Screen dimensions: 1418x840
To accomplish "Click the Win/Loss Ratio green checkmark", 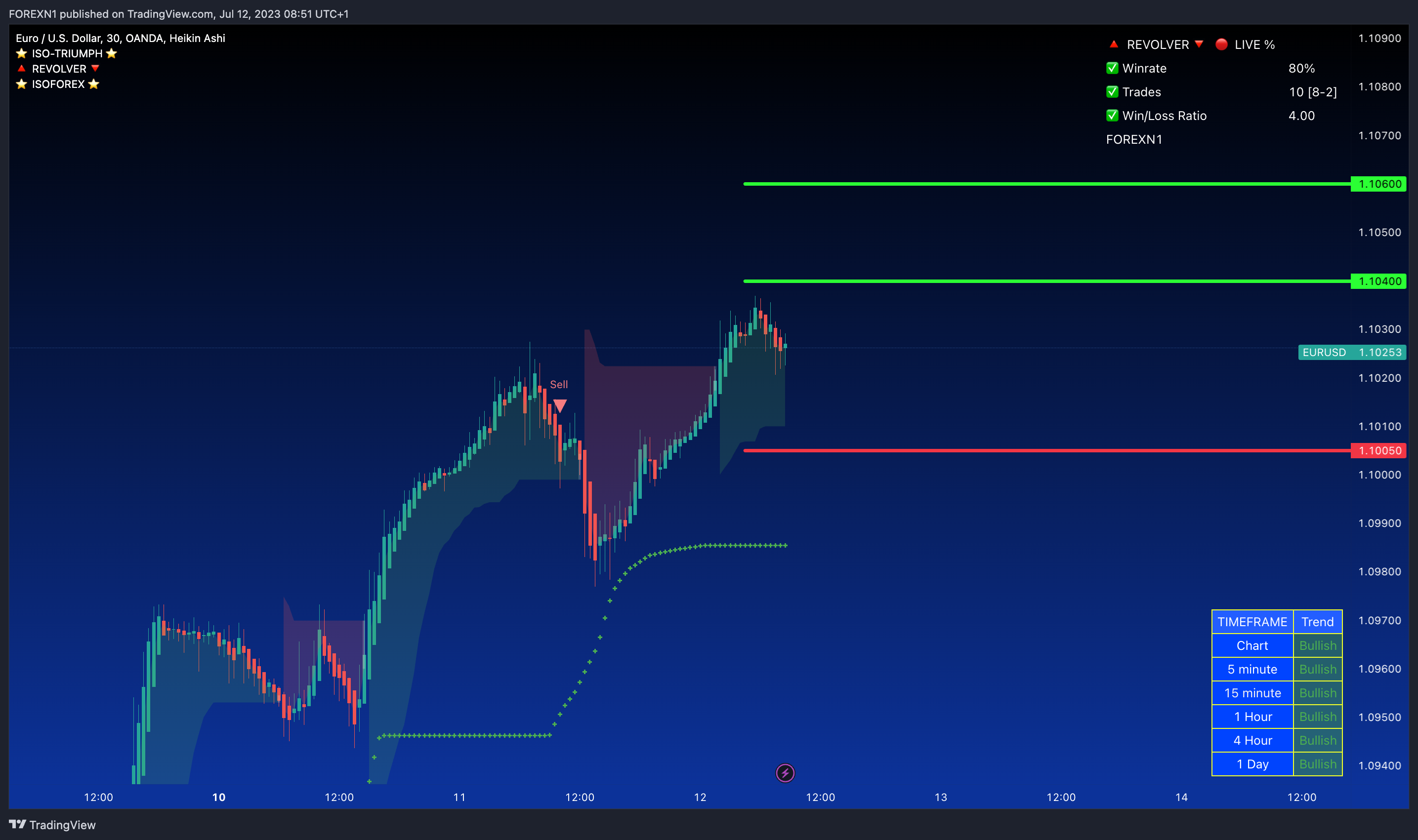I will (1112, 116).
